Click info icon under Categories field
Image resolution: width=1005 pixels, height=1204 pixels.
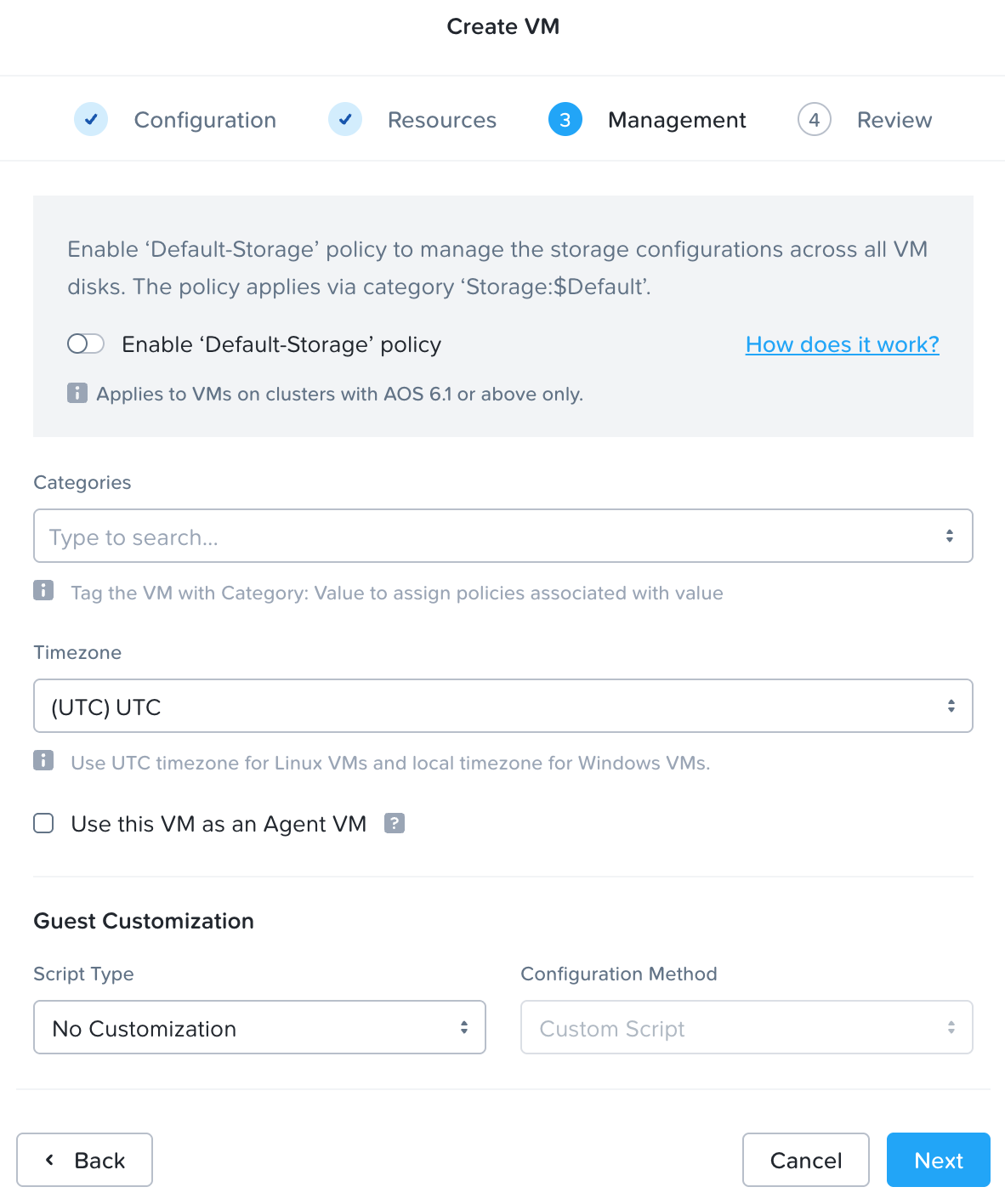[43, 591]
